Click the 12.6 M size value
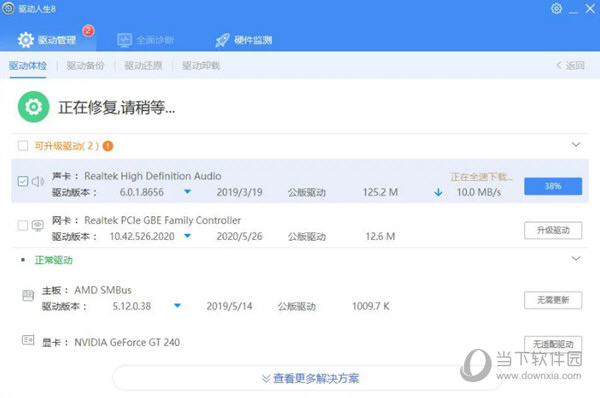This screenshot has height=398, width=600. (x=380, y=237)
